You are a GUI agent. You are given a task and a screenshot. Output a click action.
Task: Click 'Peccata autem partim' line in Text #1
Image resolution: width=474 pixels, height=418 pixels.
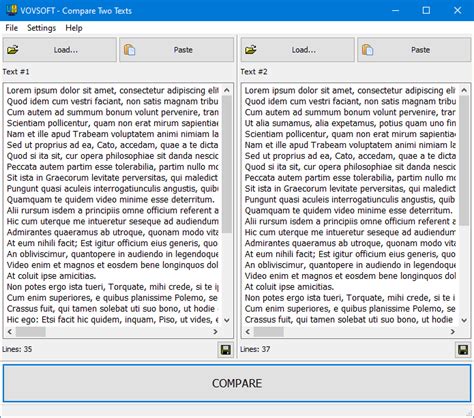pyautogui.click(x=113, y=167)
